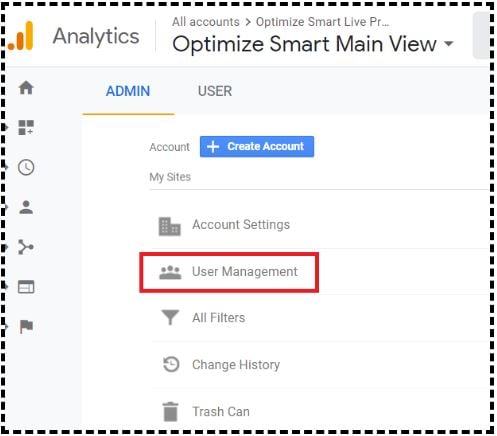Expand the Behavior section arrow
The width and height of the screenshot is (497, 436).
[x=5, y=286]
